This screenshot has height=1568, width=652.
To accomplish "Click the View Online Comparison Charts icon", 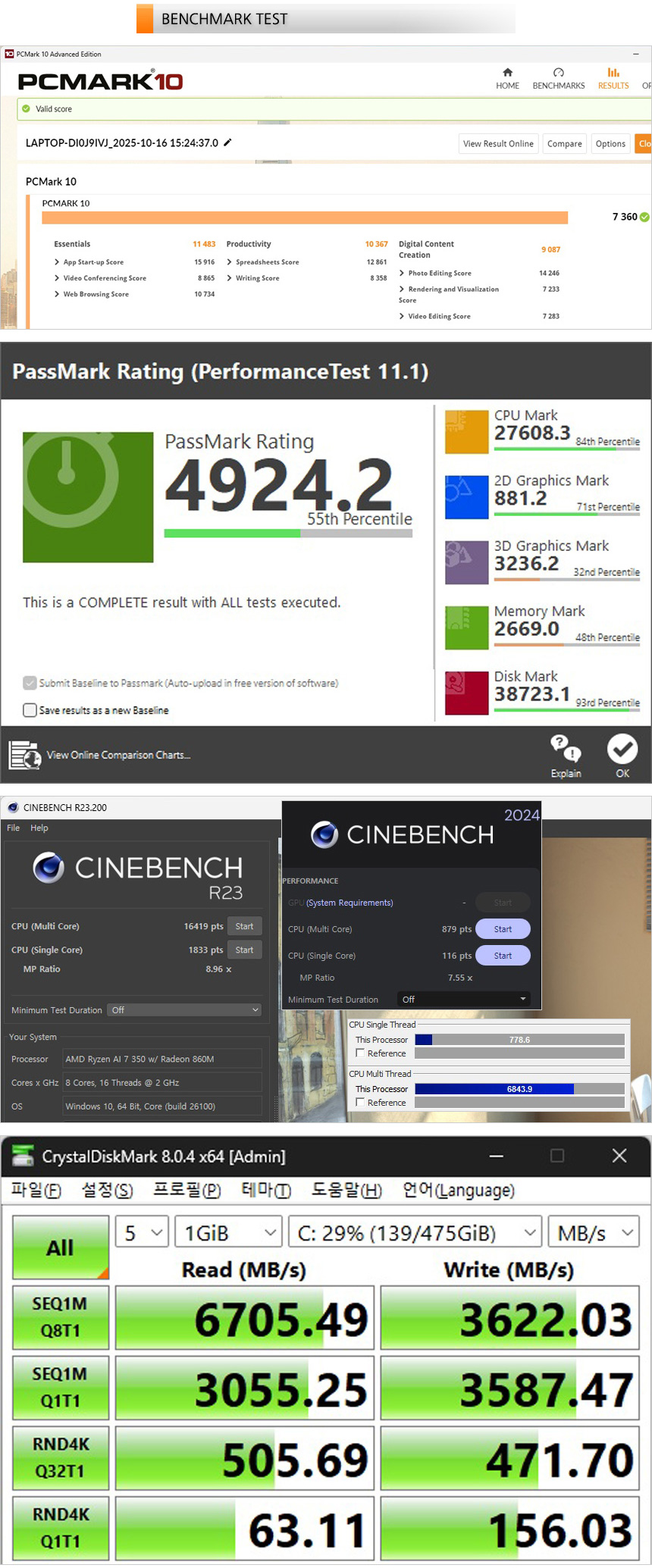I will pyautogui.click(x=24, y=755).
